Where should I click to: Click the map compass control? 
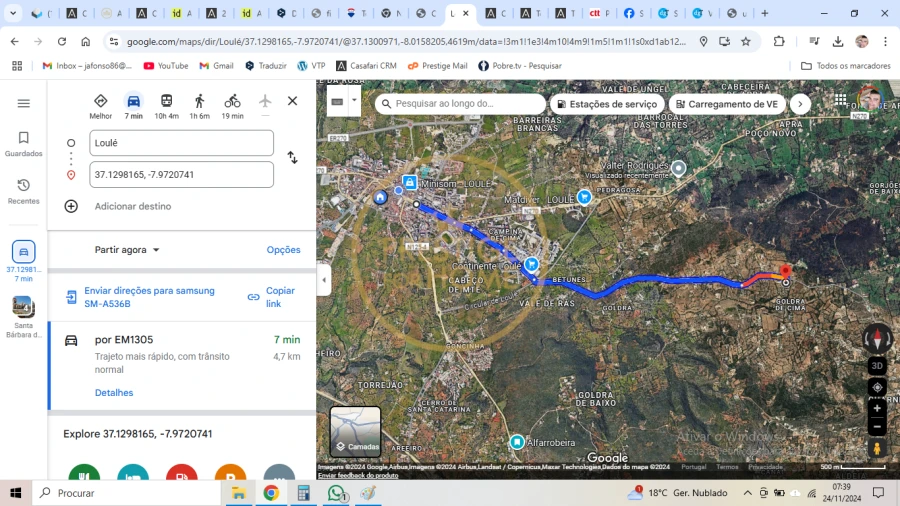[877, 339]
